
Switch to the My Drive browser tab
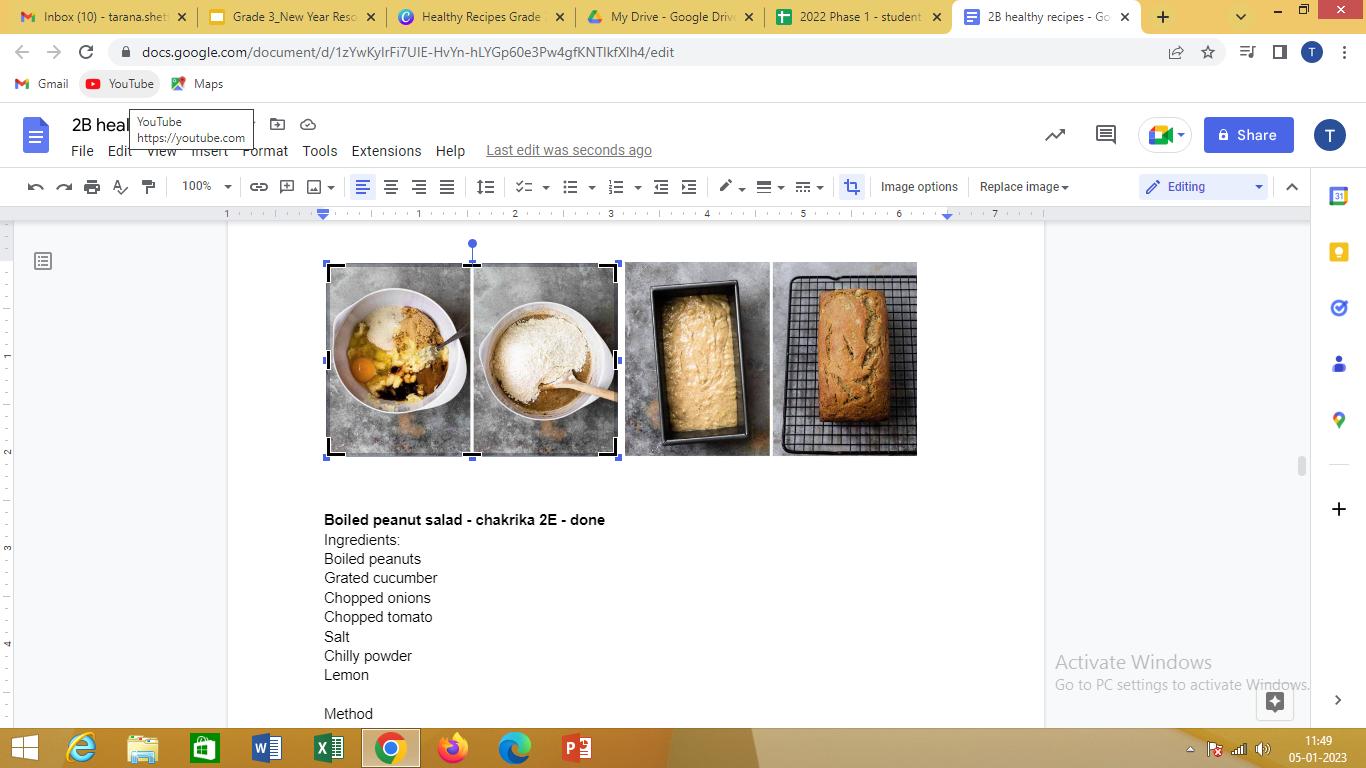pyautogui.click(x=670, y=17)
